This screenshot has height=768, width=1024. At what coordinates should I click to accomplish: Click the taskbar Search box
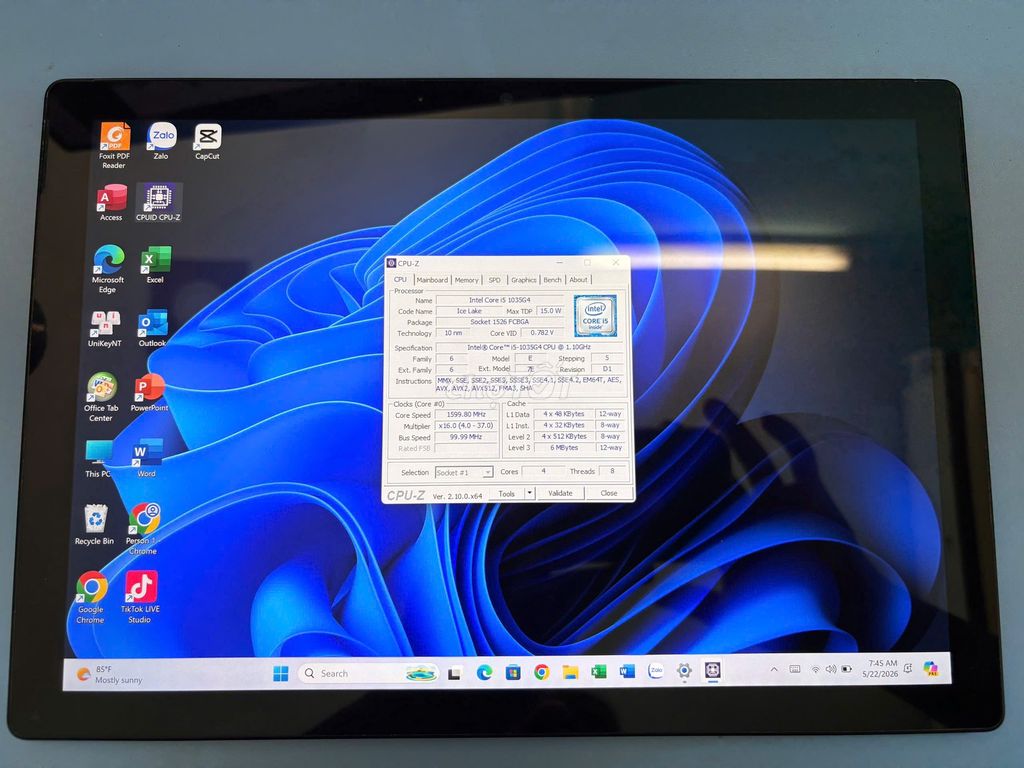tap(368, 673)
